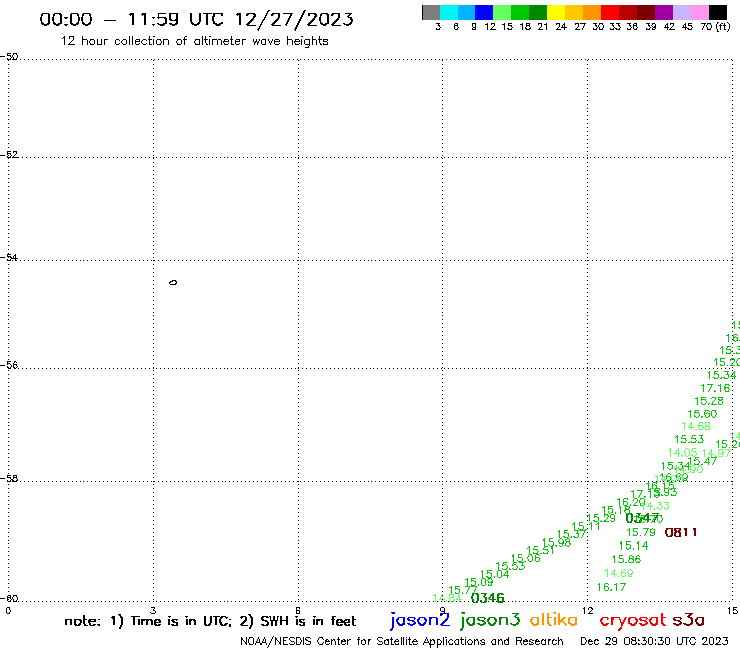
Task: Click the wave height value 15.79
Action: coord(640,532)
